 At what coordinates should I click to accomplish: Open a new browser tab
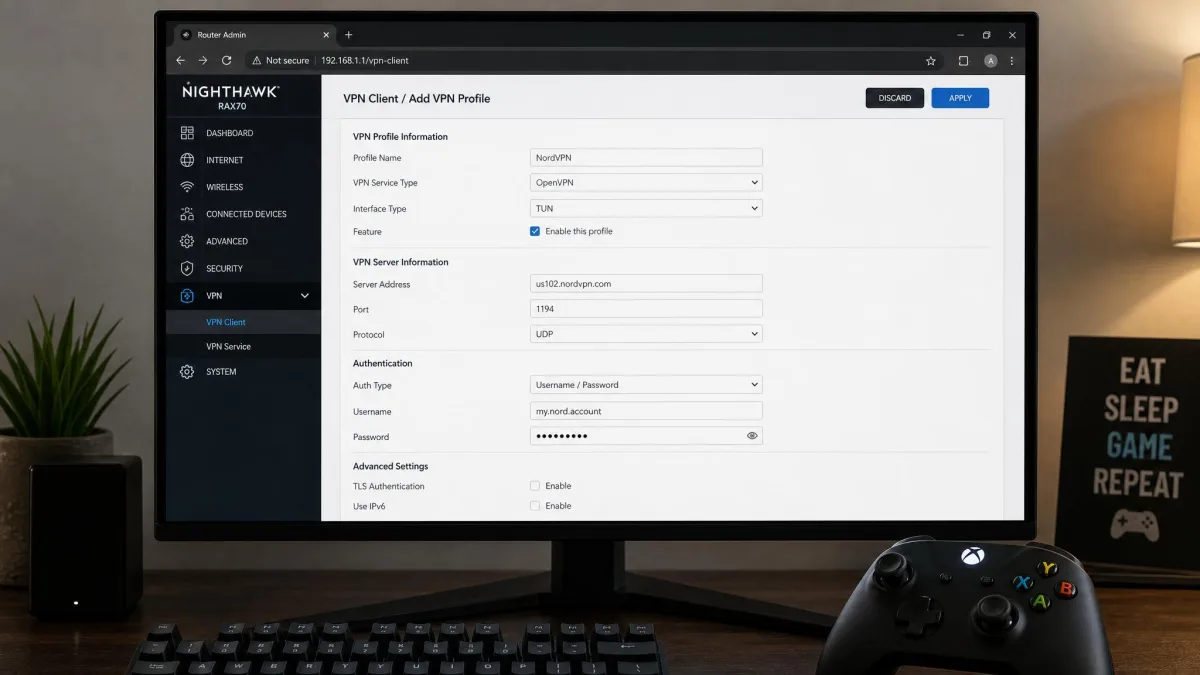pos(348,35)
